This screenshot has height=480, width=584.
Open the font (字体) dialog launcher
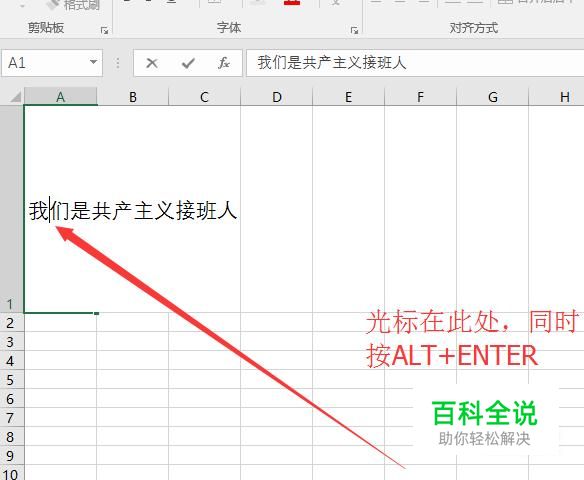pos(354,31)
